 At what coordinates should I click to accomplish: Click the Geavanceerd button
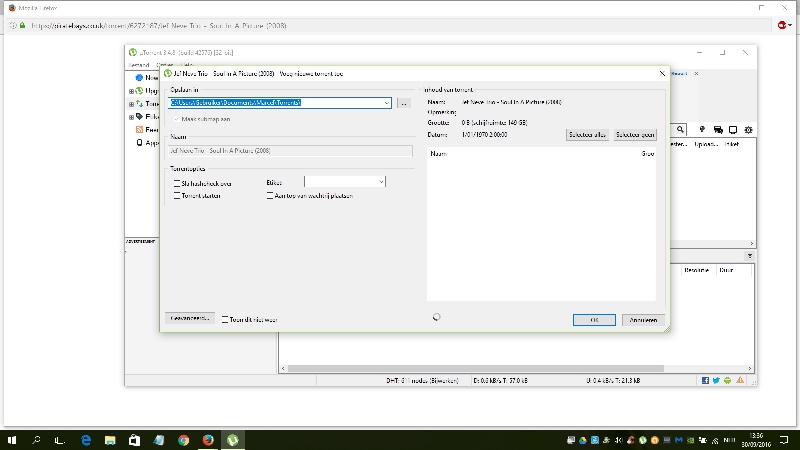[x=190, y=318]
